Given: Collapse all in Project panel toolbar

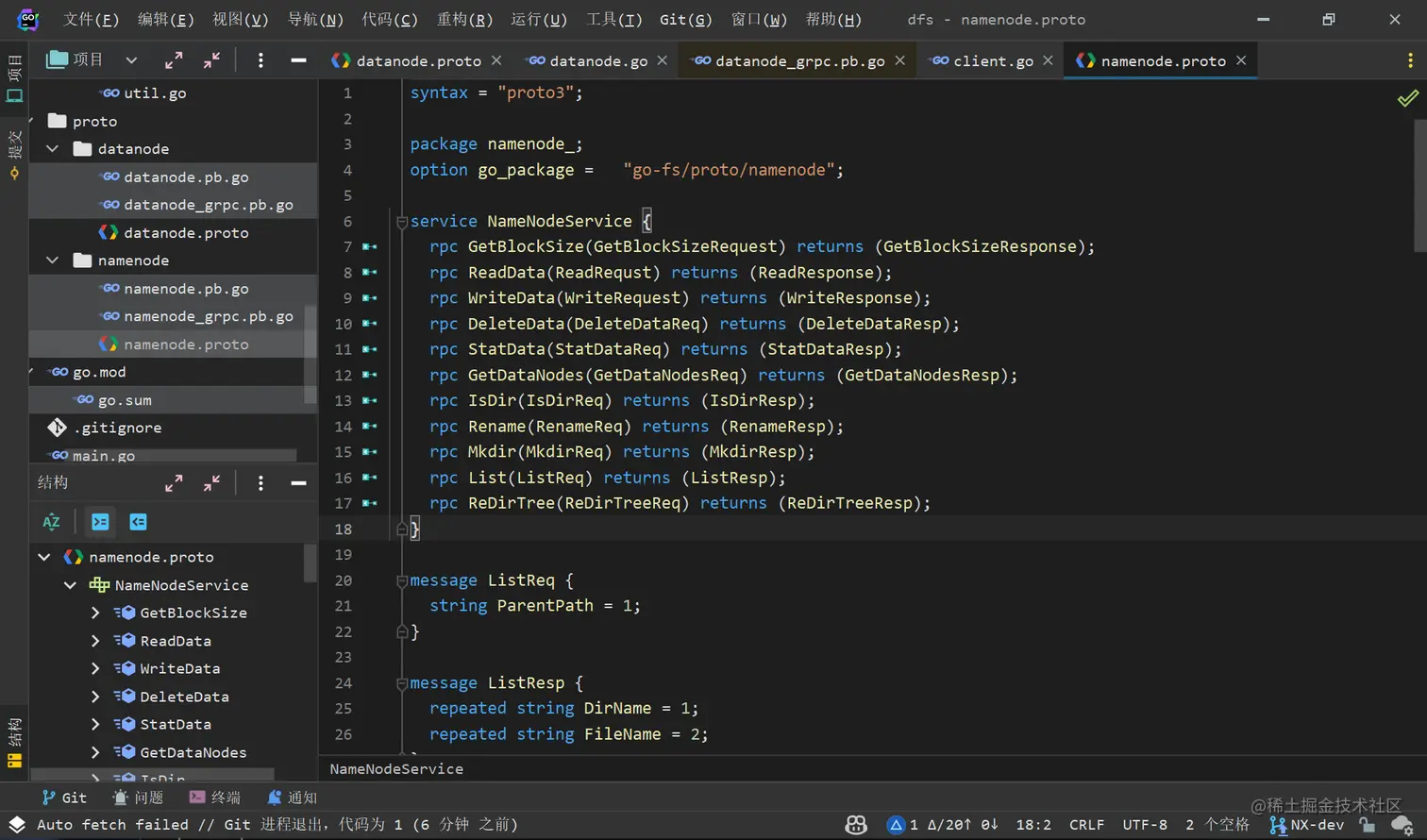Looking at the screenshot, I should pyautogui.click(x=211, y=60).
